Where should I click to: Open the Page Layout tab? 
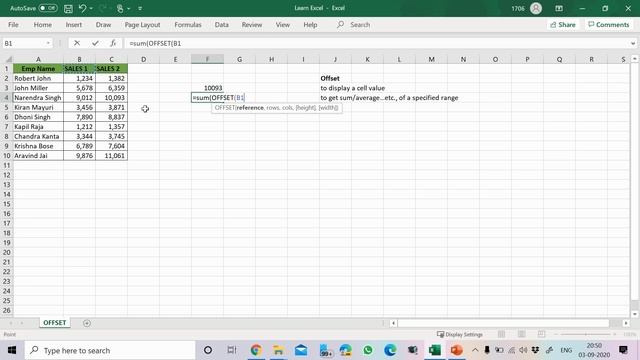pos(142,24)
